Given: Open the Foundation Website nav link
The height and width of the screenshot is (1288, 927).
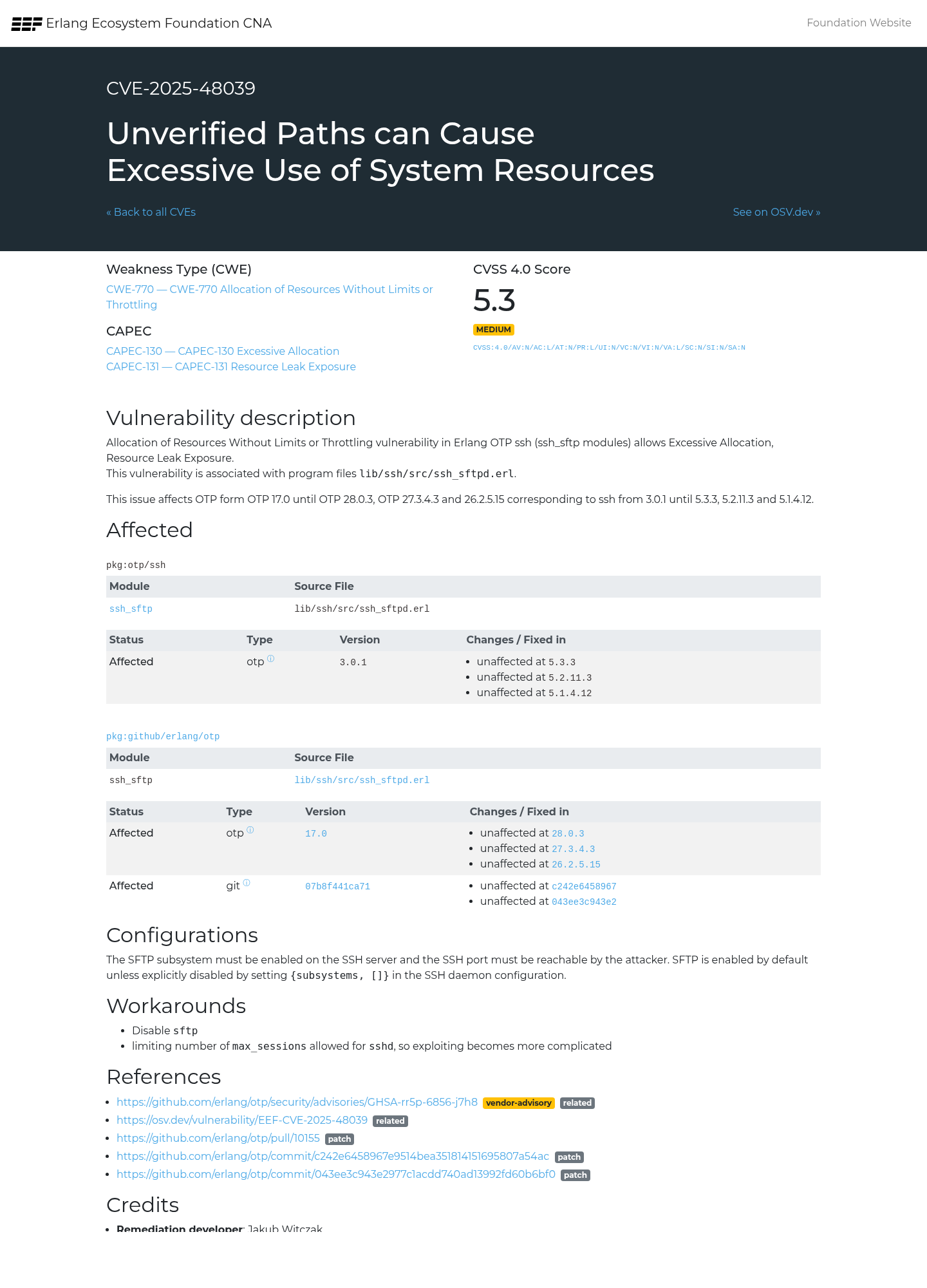Looking at the screenshot, I should (x=859, y=23).
